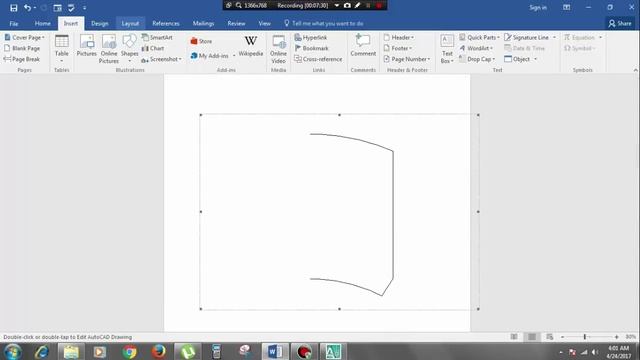The height and width of the screenshot is (360, 640).
Task: Open Google Chrome from taskbar
Action: pyautogui.click(x=129, y=351)
